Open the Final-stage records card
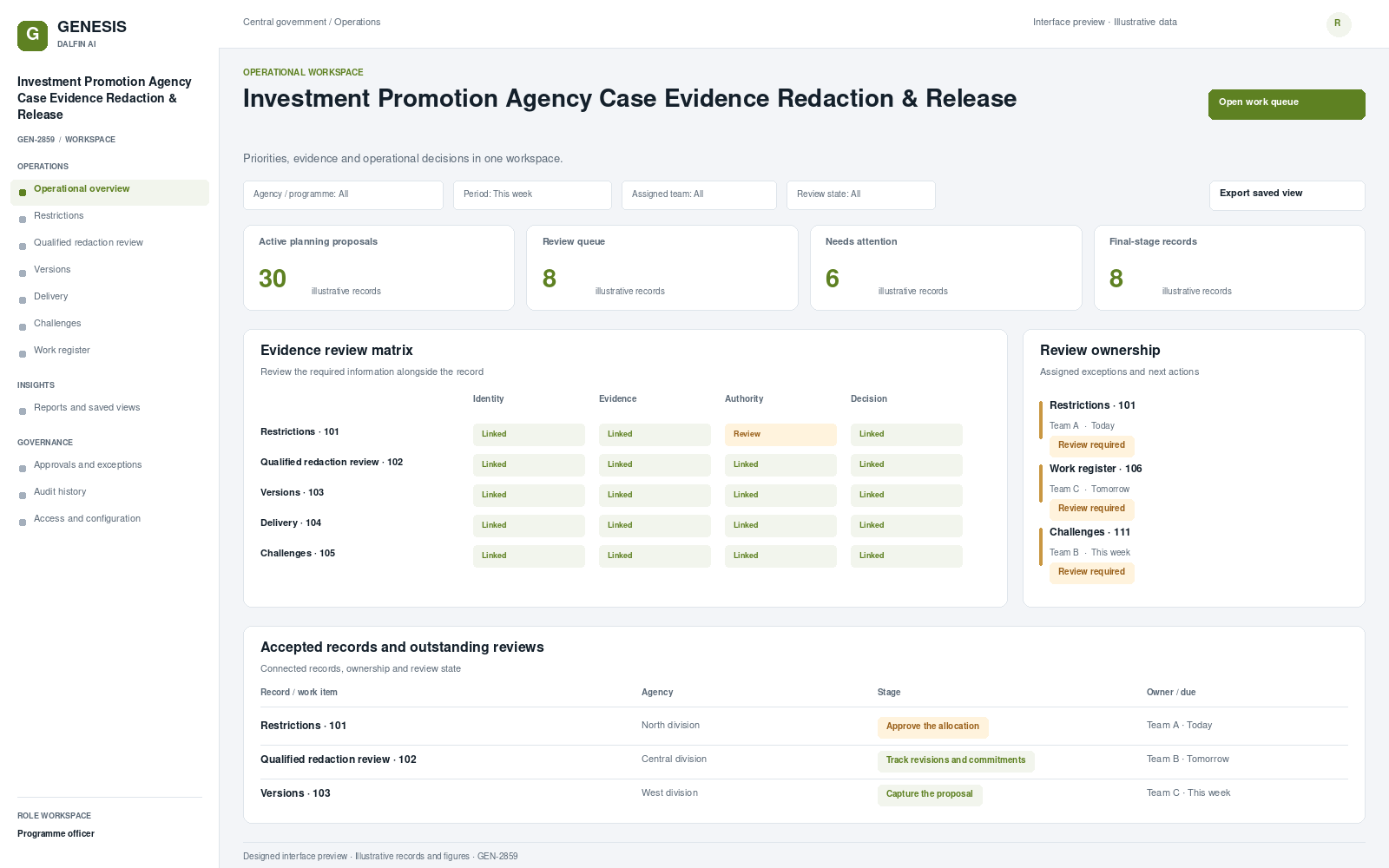This screenshot has width=1389, height=868. pyautogui.click(x=1229, y=267)
